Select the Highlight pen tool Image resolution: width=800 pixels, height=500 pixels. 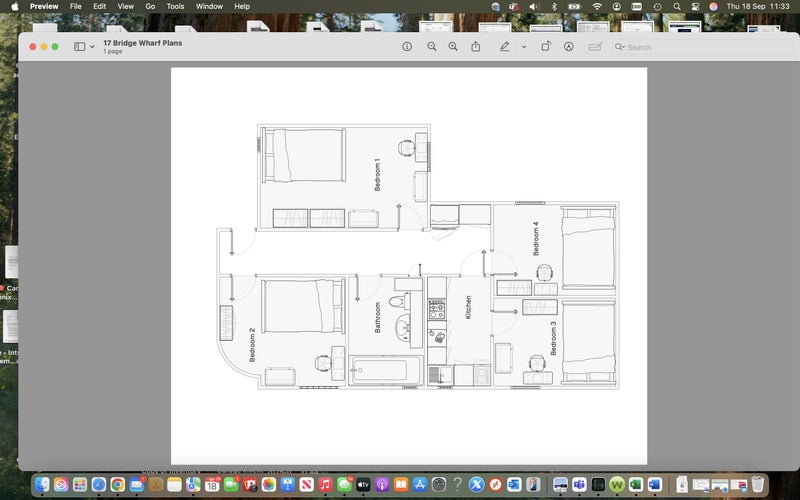[504, 47]
